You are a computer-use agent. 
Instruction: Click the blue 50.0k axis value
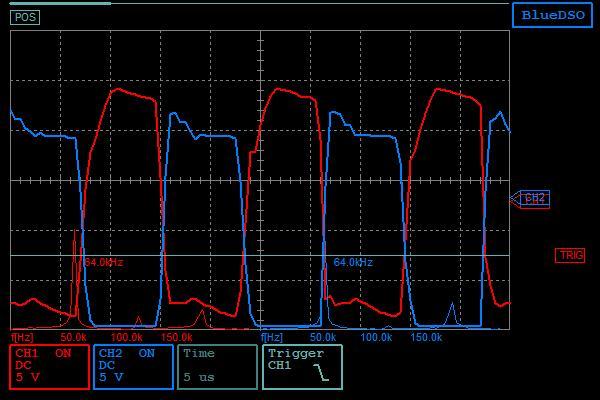tap(323, 338)
